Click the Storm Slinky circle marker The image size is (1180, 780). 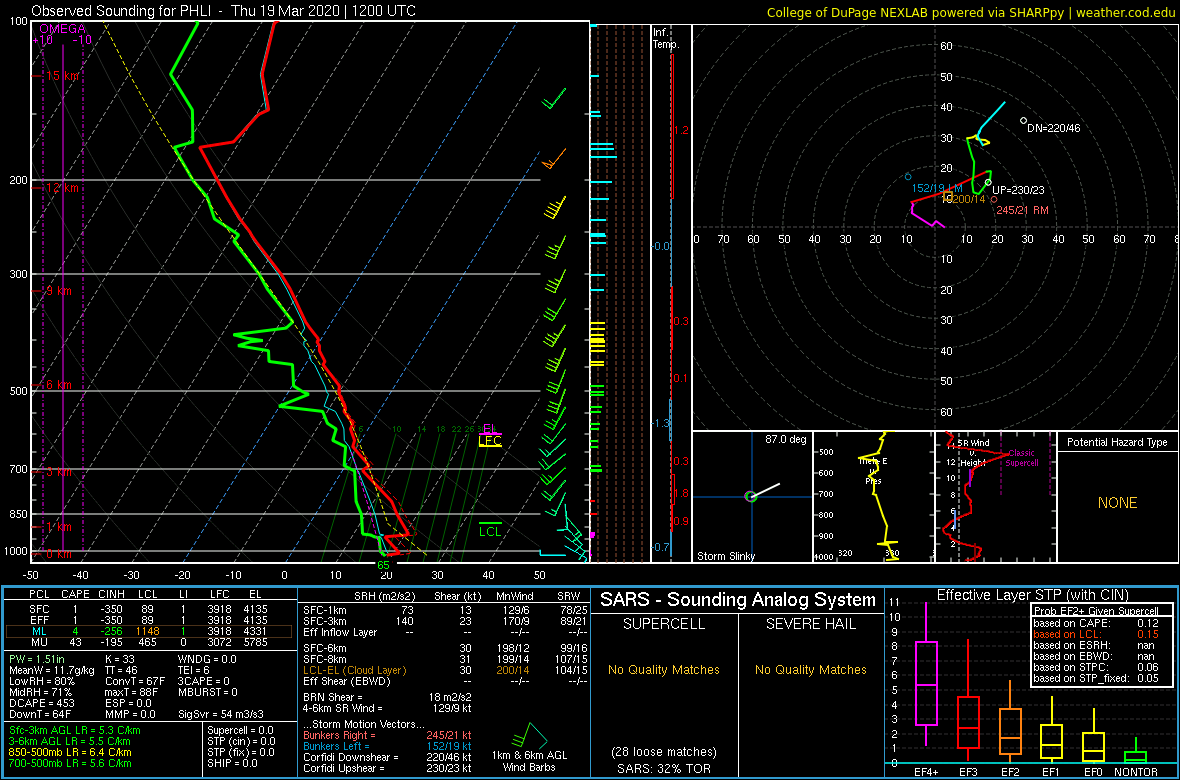(x=750, y=496)
